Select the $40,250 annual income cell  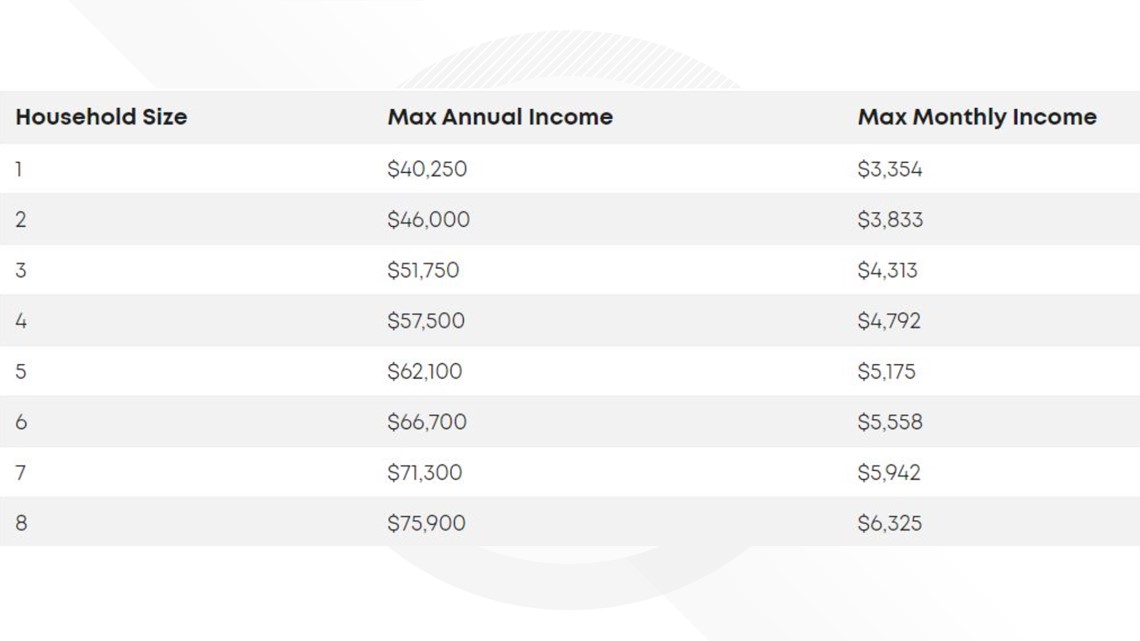(x=427, y=169)
